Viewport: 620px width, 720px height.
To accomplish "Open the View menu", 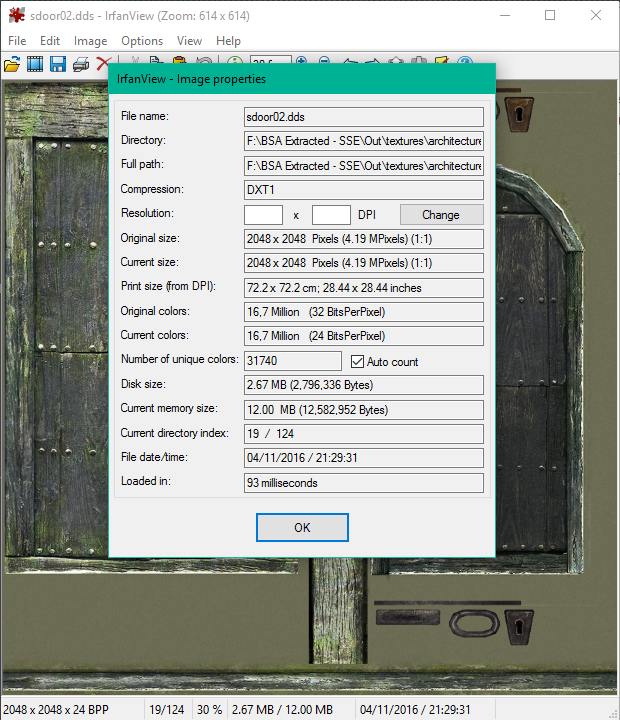I will pyautogui.click(x=189, y=41).
